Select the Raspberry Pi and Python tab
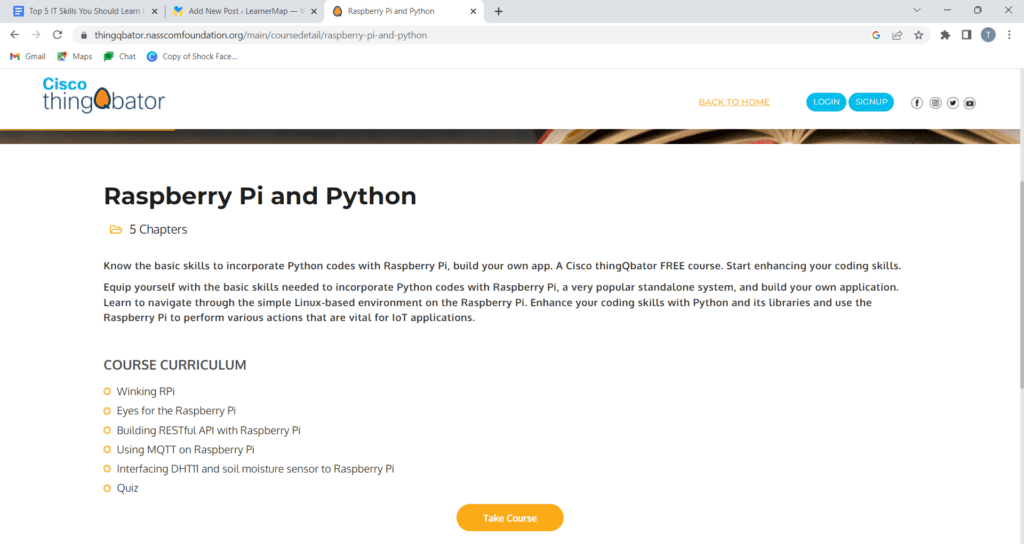Viewport: 1024px width, 544px height. 404,11
